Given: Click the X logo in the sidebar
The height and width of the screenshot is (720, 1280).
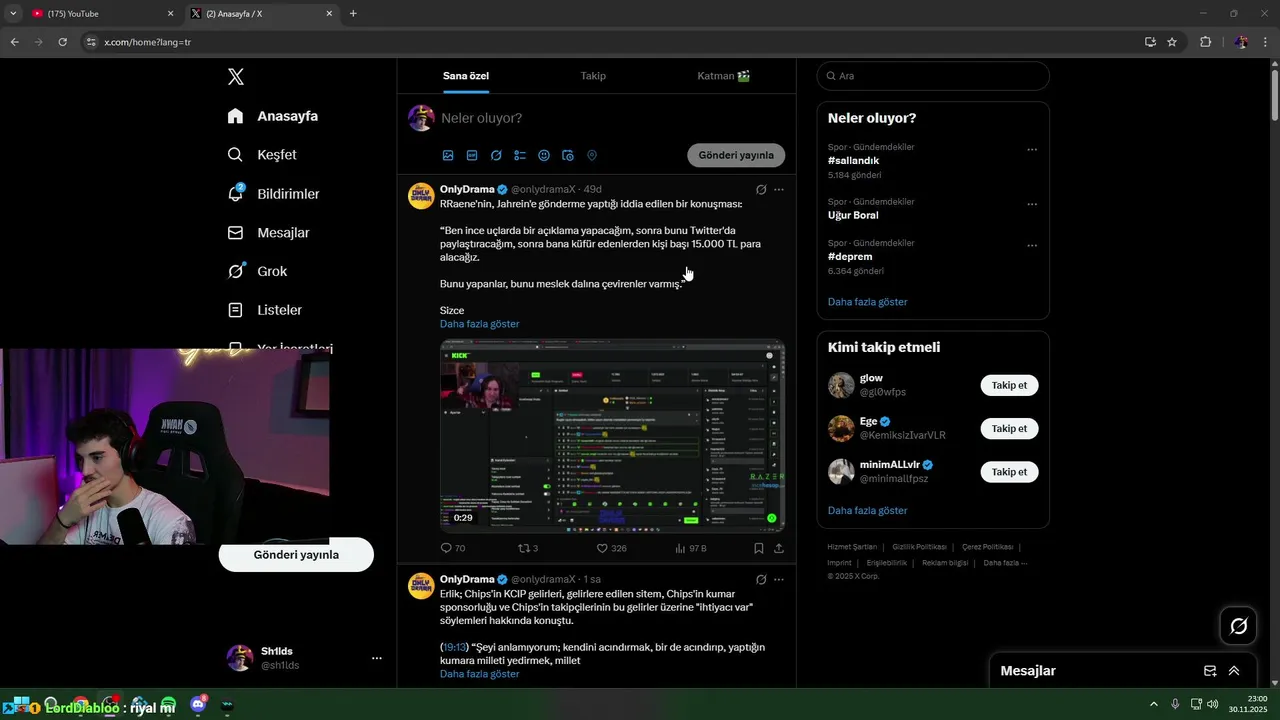Looking at the screenshot, I should pos(235,77).
